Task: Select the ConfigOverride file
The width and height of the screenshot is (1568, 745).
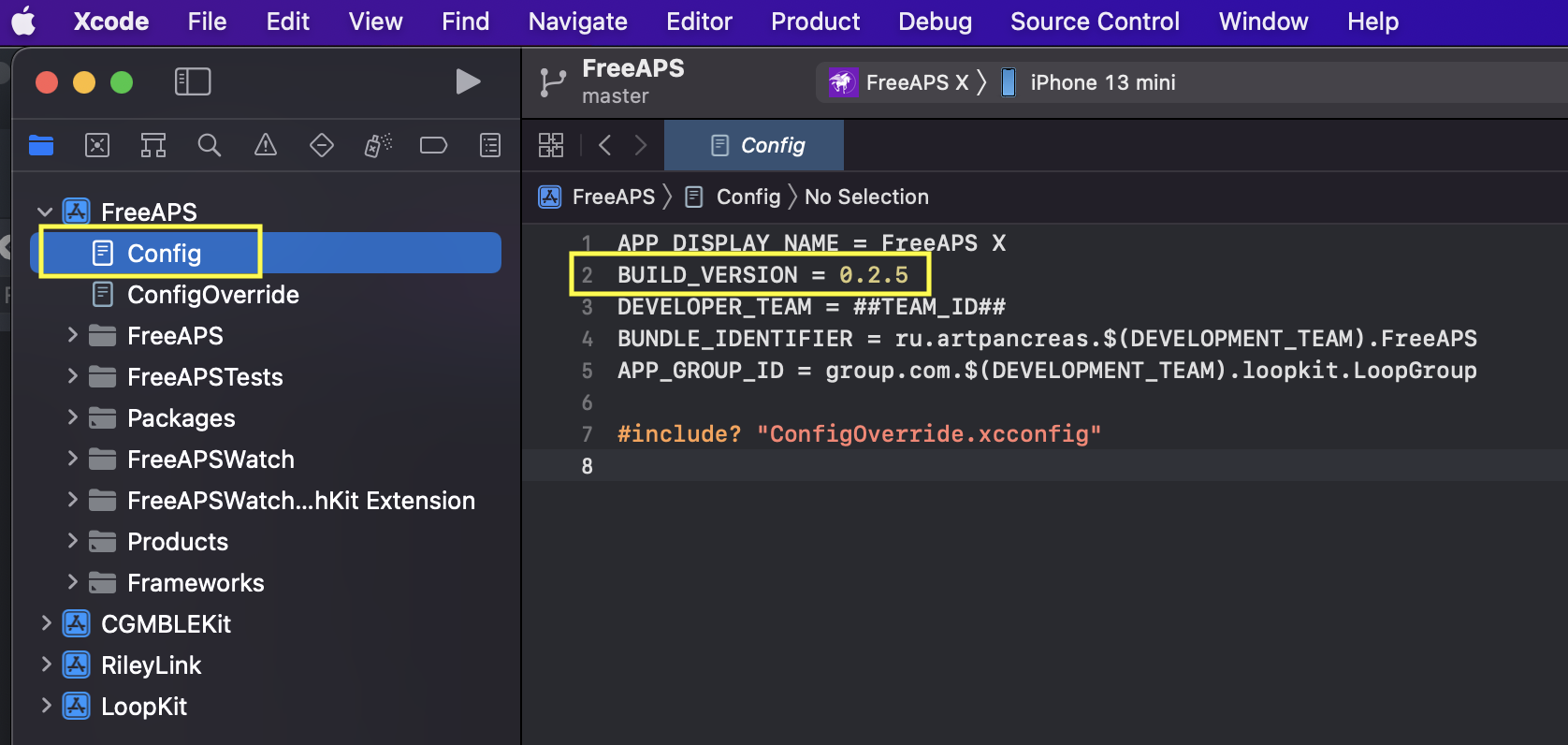Action: click(x=266, y=294)
